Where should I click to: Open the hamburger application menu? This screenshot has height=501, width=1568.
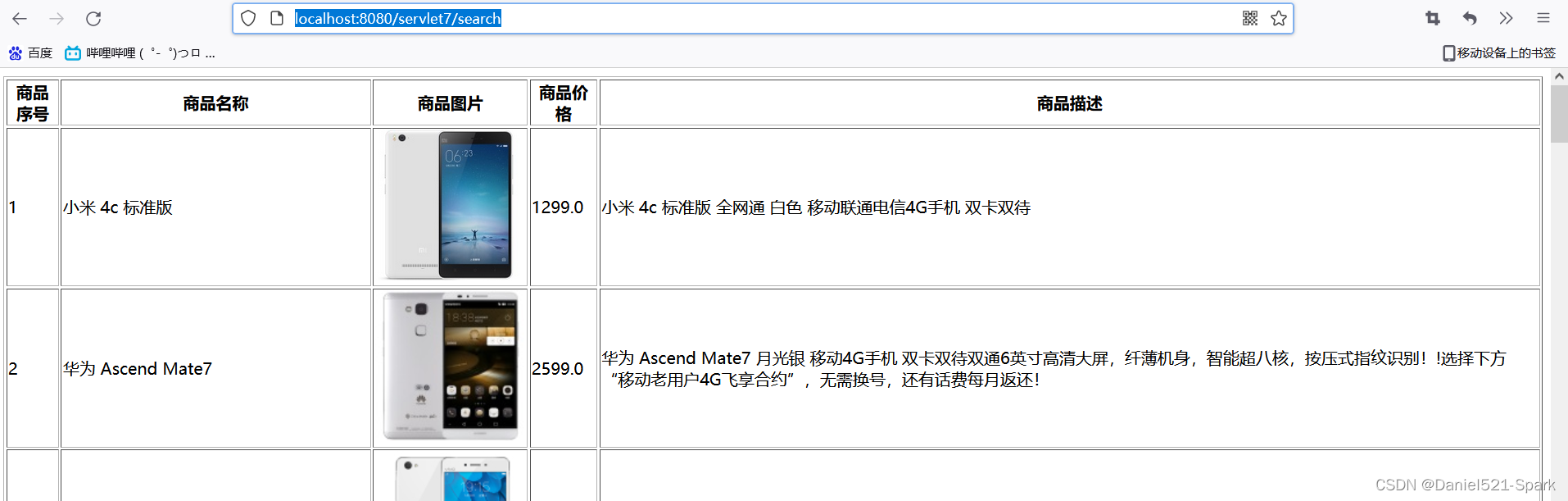pos(1543,18)
